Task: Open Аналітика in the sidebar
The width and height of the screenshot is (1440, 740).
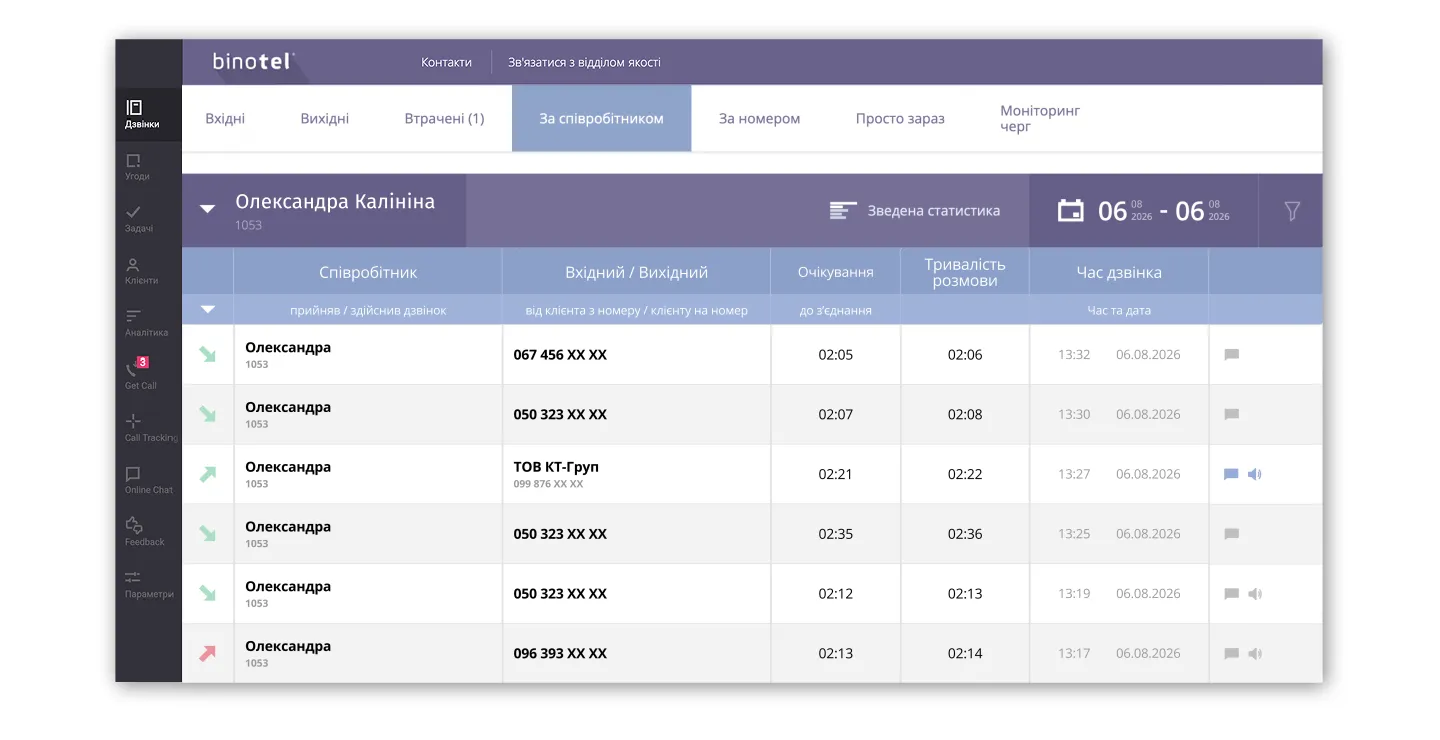Action: (x=146, y=322)
